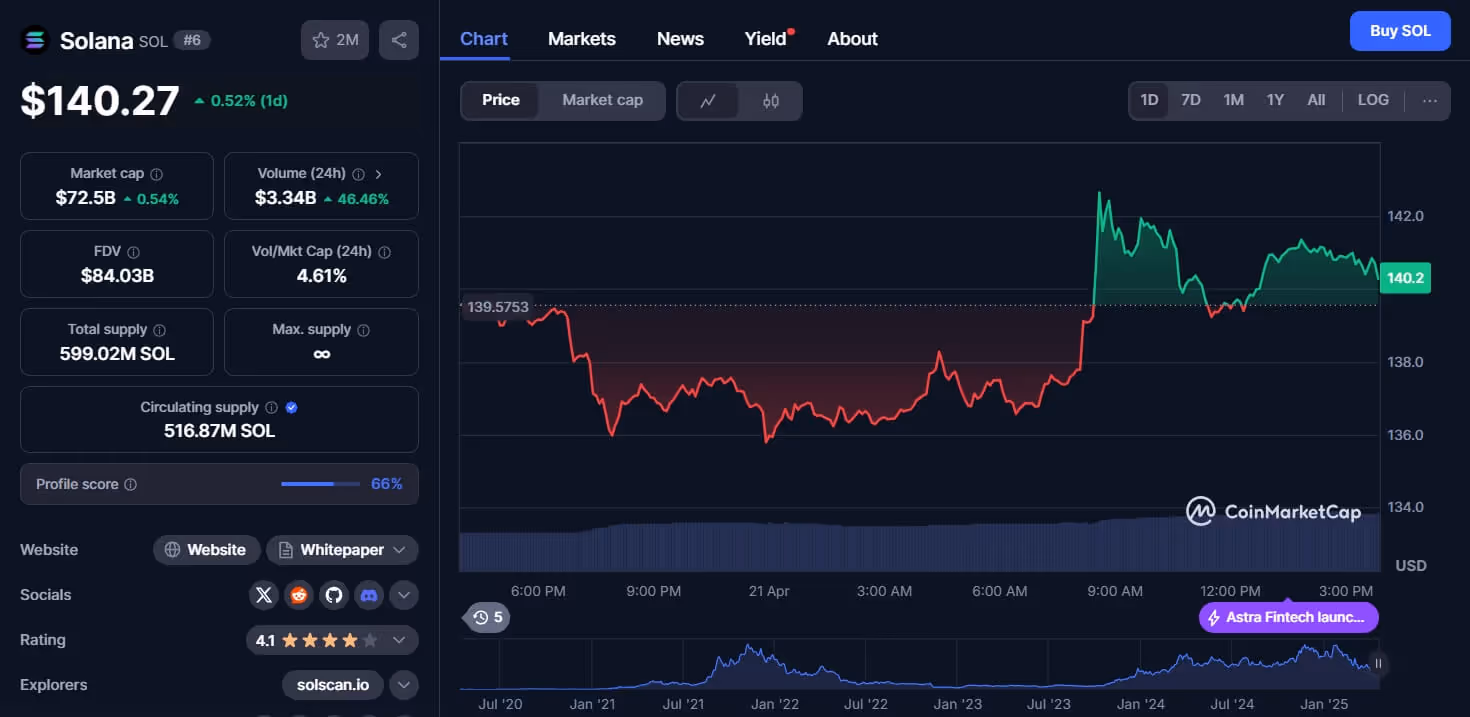Open solscan.io explorer
Viewport: 1470px width, 717px height.
pos(333,685)
